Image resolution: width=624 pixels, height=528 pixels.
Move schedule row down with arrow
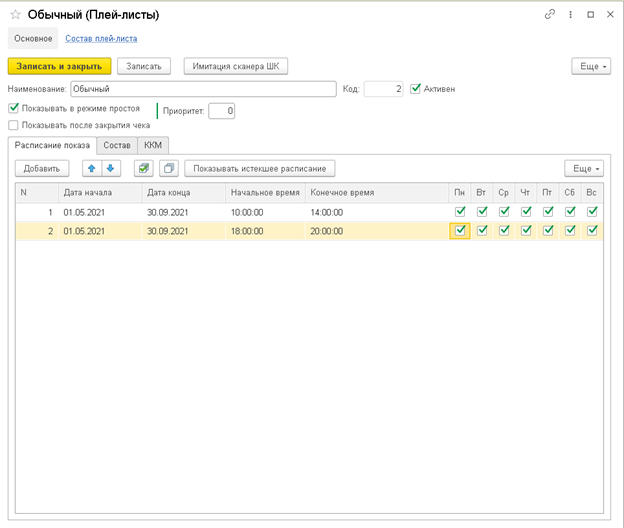point(110,168)
